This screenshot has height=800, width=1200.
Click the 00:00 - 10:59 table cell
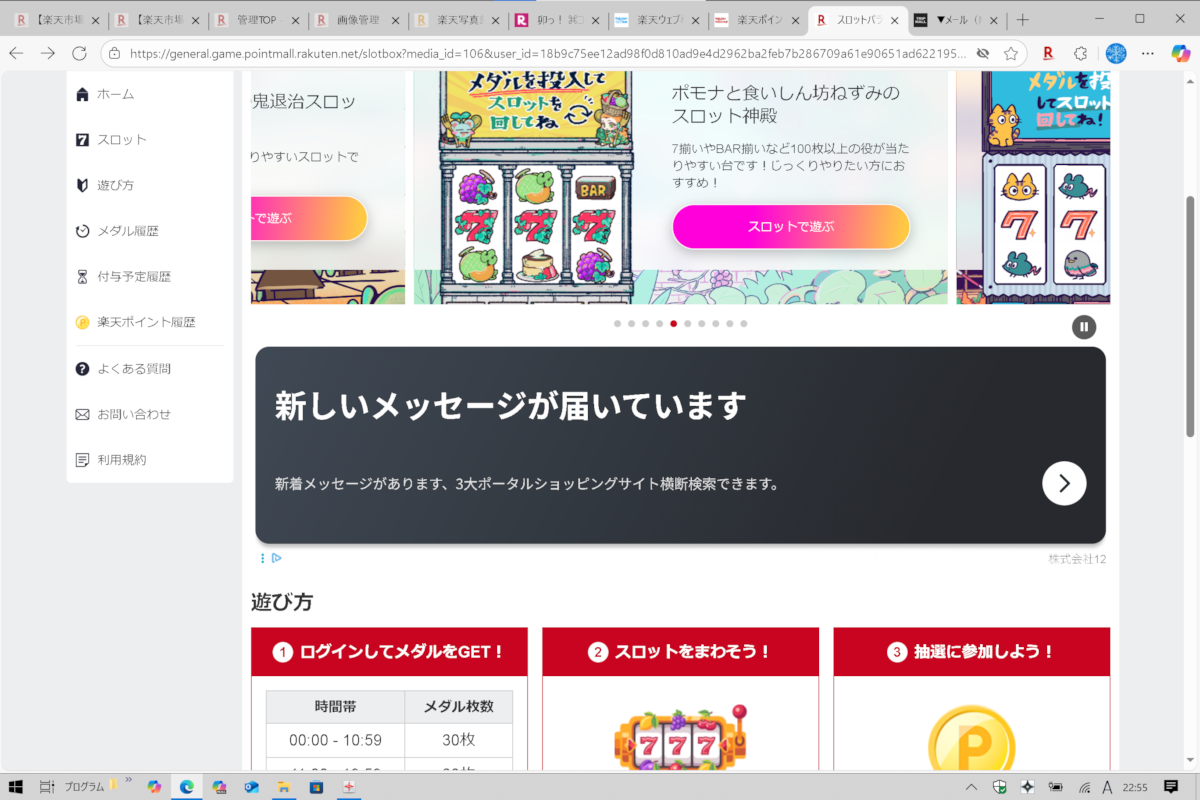(x=336, y=740)
